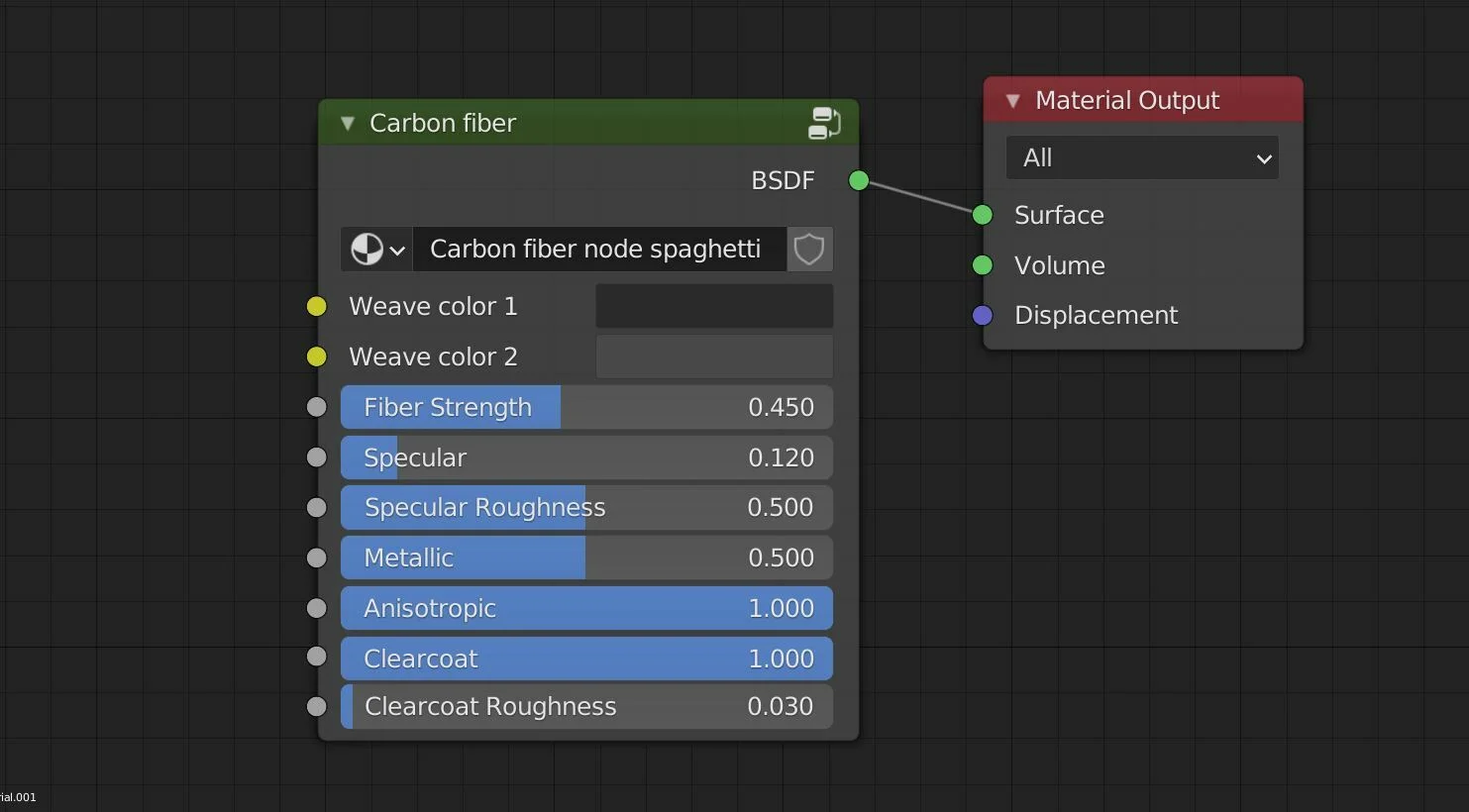Click the node group edit icon on Carbon fiber header

[x=824, y=123]
